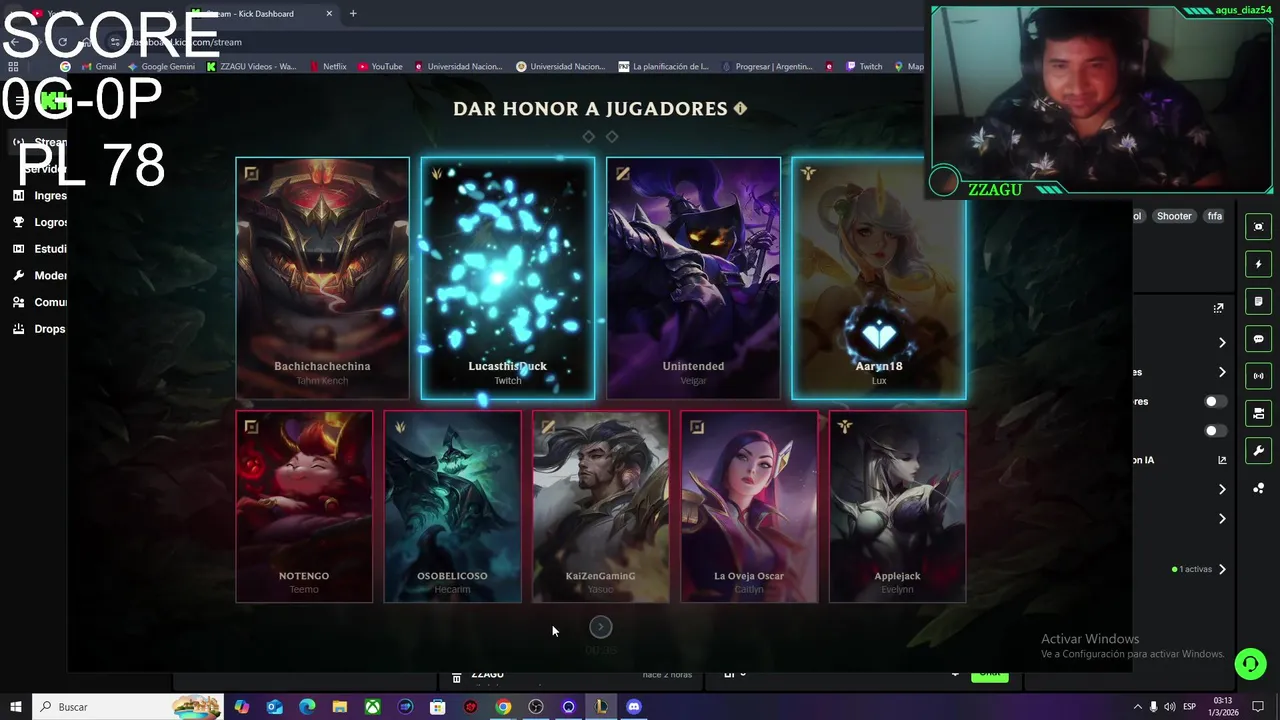Open Kick sidebar document icon
1280x720 pixels.
click(1258, 301)
